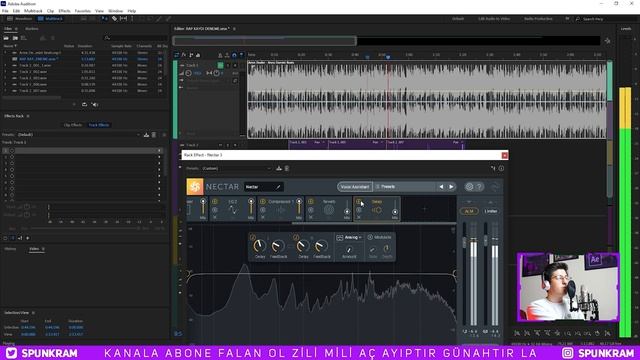Show the Effects (fx) section of tracks

click(184, 55)
